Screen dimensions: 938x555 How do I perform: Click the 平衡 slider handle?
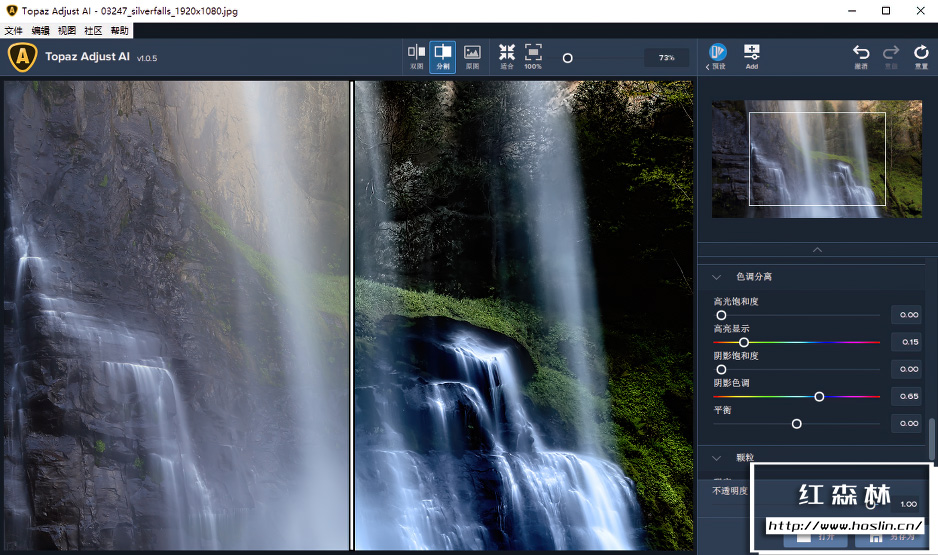796,423
